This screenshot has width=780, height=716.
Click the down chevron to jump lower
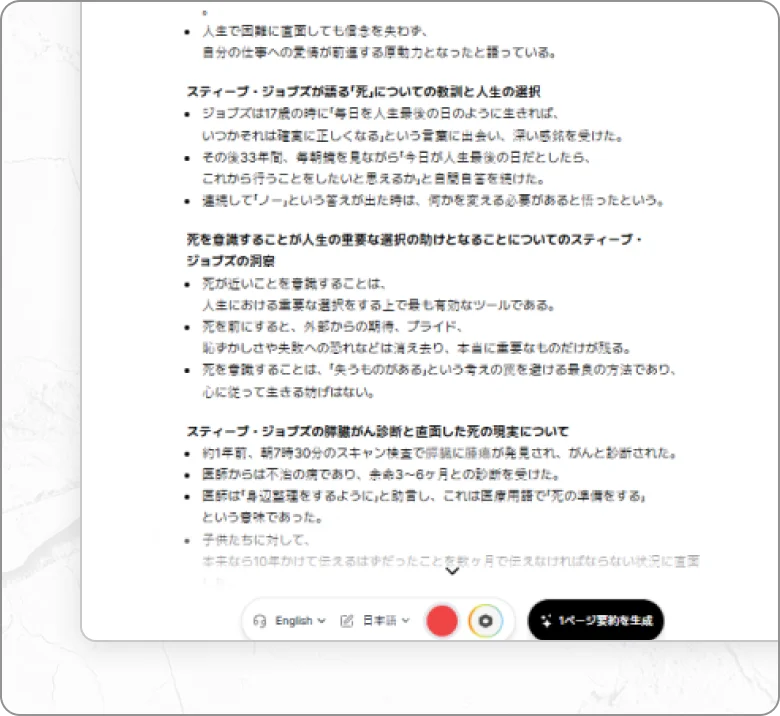pos(452,571)
